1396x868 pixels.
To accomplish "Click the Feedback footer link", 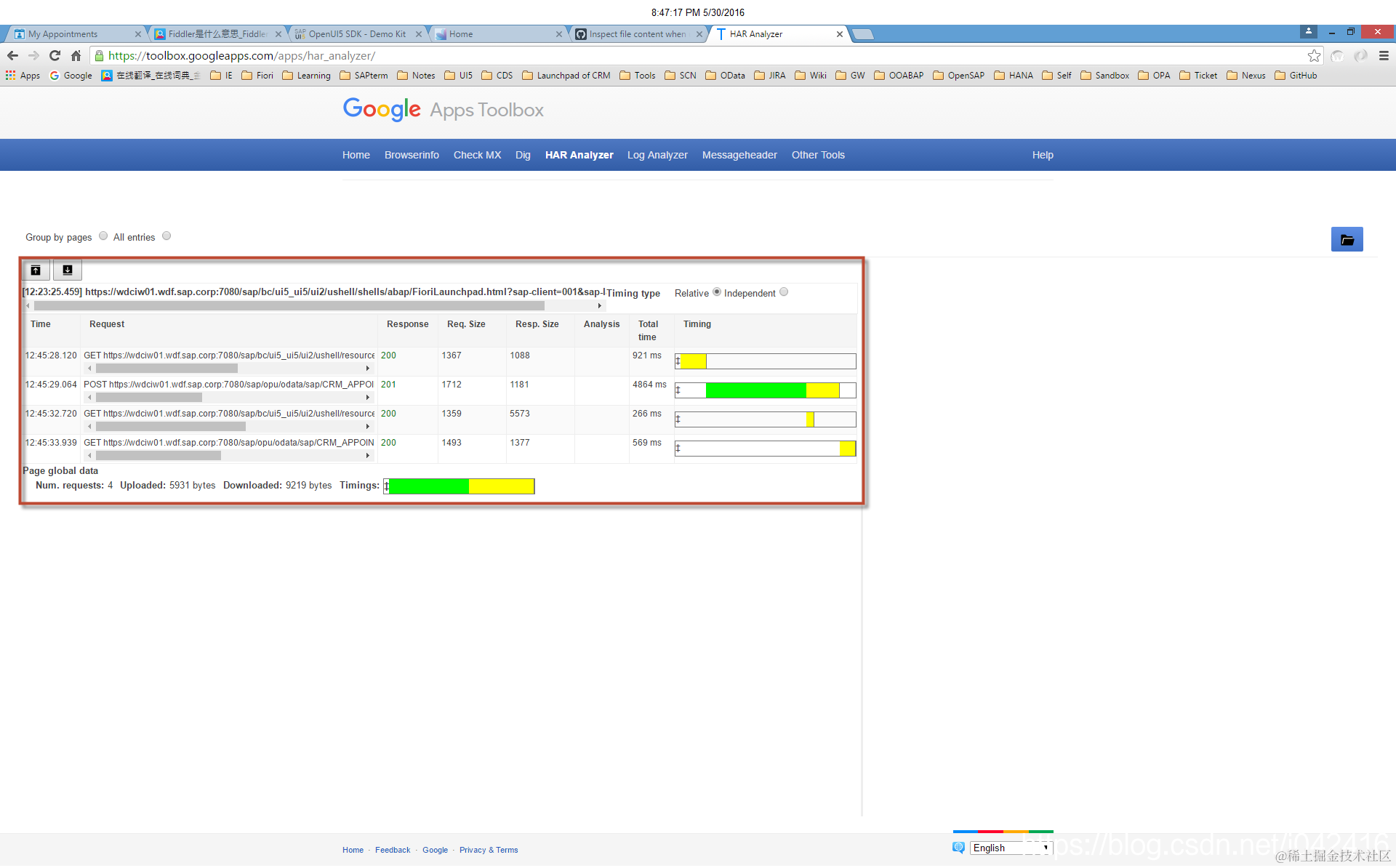I will click(x=393, y=850).
